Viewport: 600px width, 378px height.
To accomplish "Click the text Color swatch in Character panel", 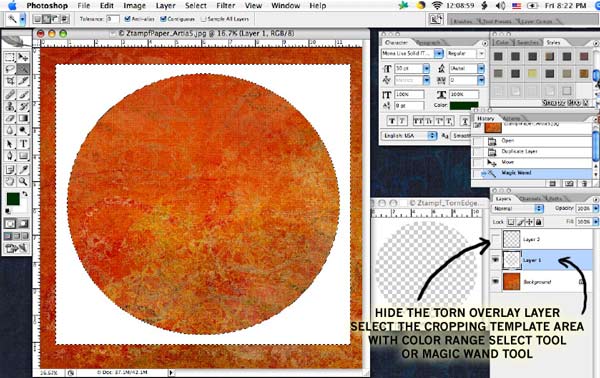I will coord(464,105).
